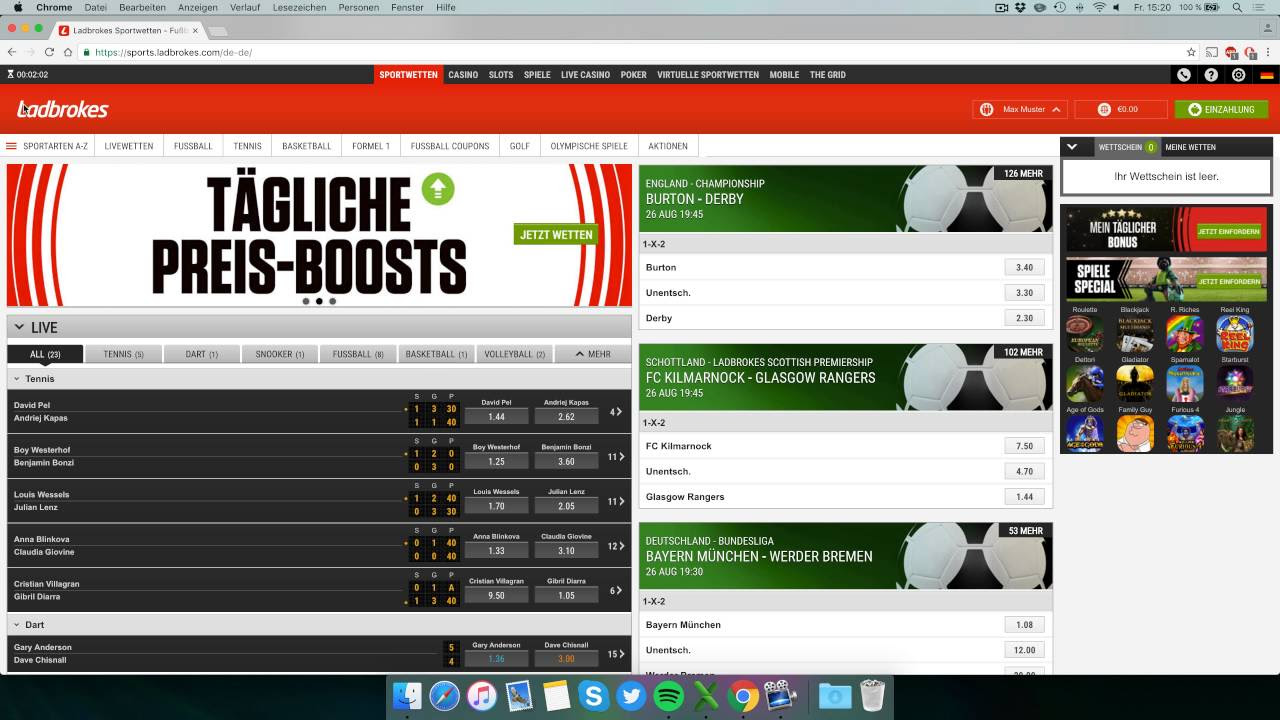Select the Volleyball (2) live filter tab
Viewport: 1280px width, 720px height.
[514, 354]
